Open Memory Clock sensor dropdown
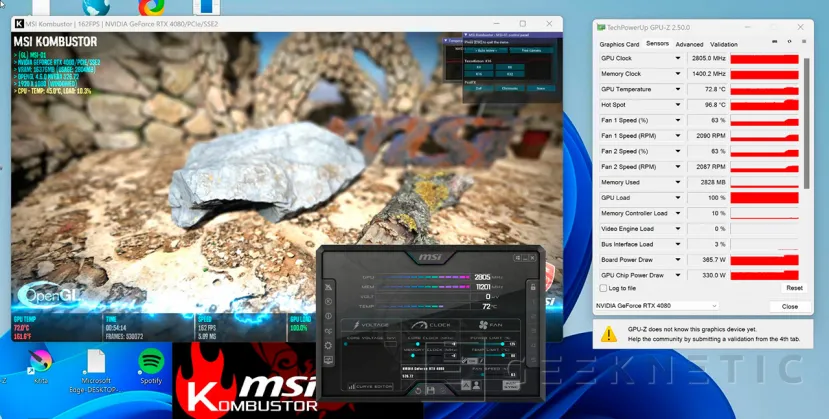The height and width of the screenshot is (419, 829). coord(678,74)
